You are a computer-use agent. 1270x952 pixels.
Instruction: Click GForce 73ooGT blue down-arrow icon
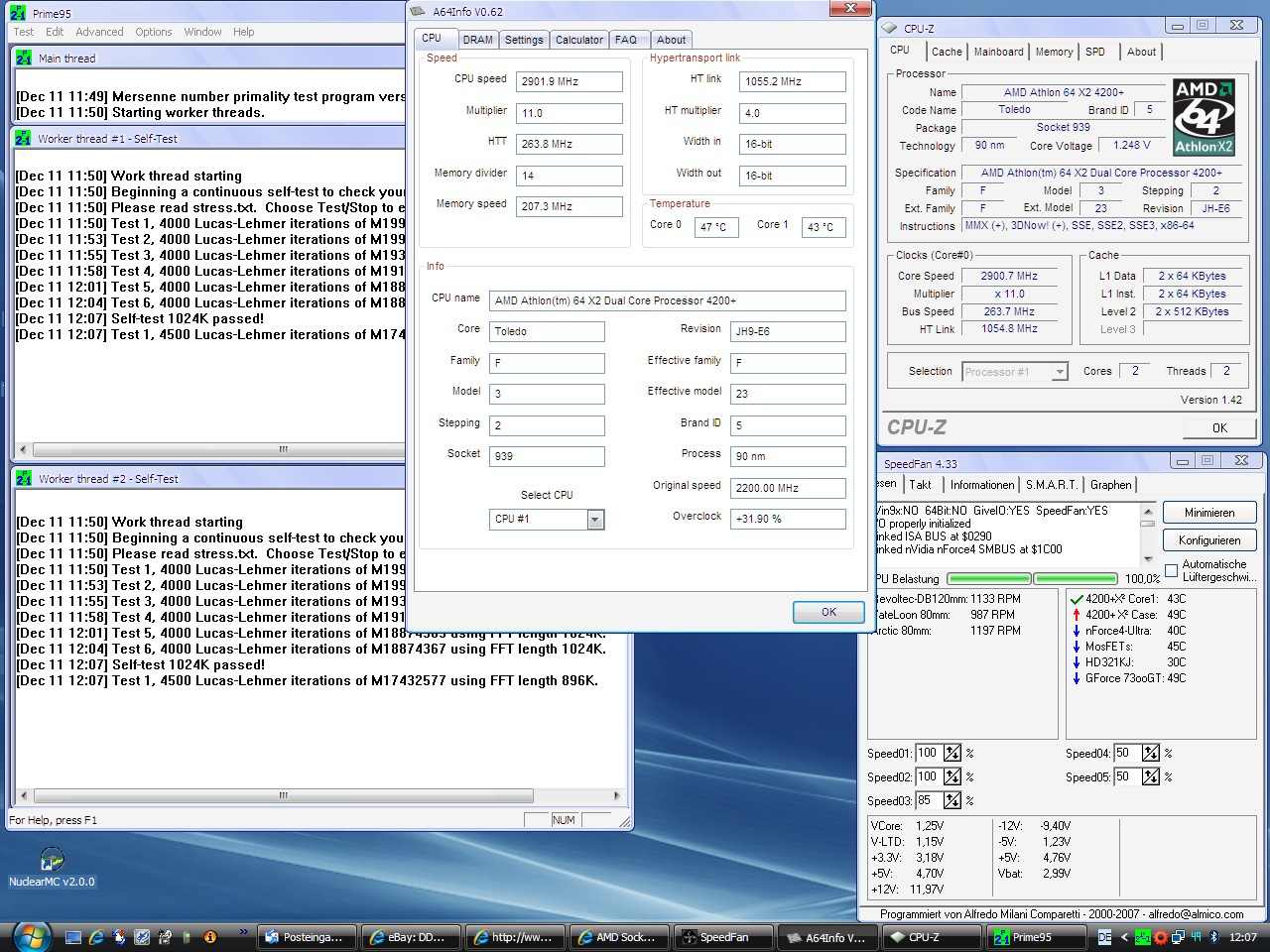pos(1077,678)
